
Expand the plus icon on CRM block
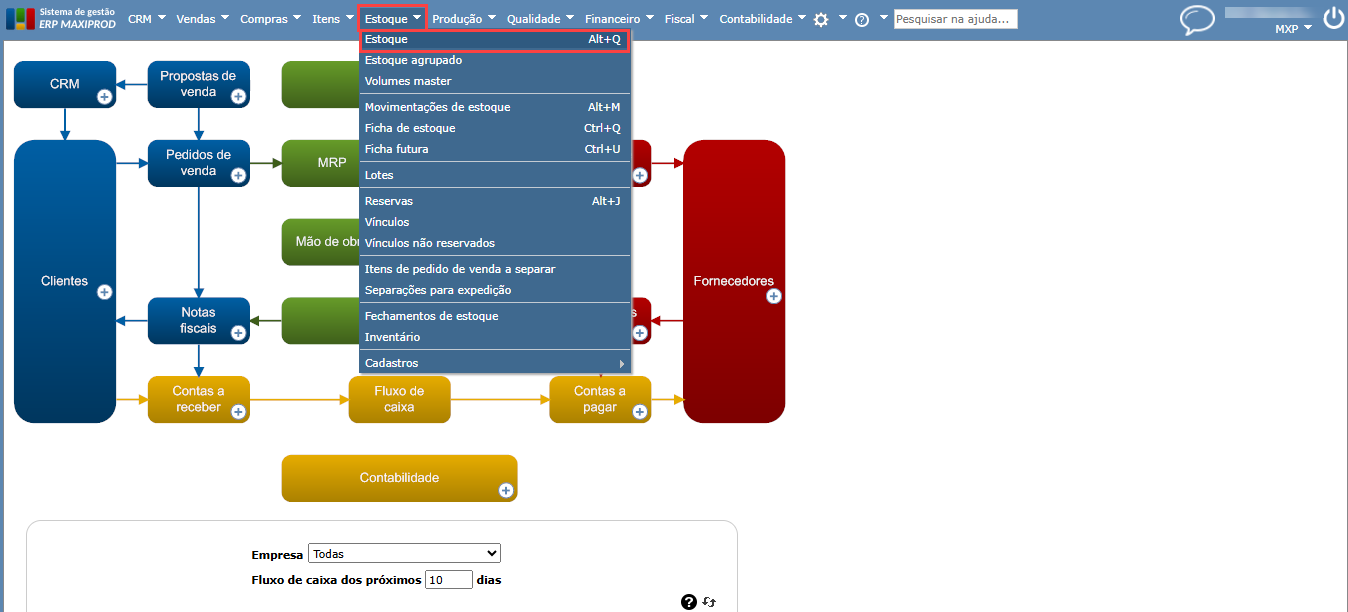click(x=104, y=96)
